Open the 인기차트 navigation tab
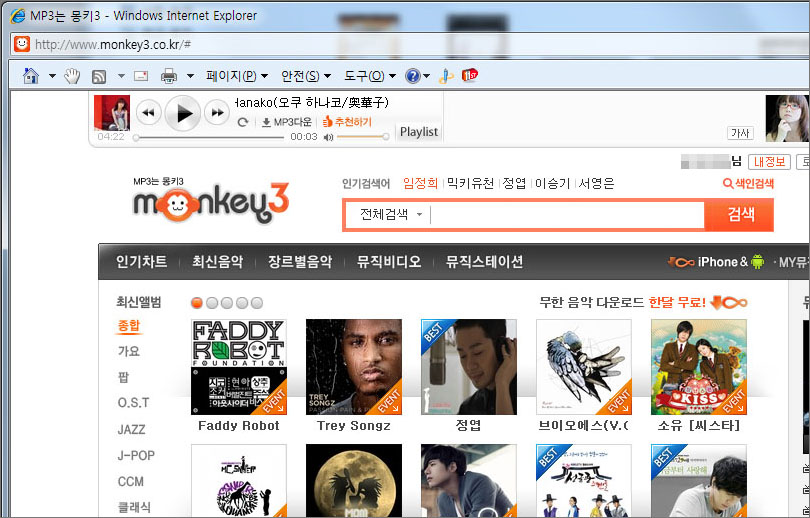The image size is (810, 518). 141,262
